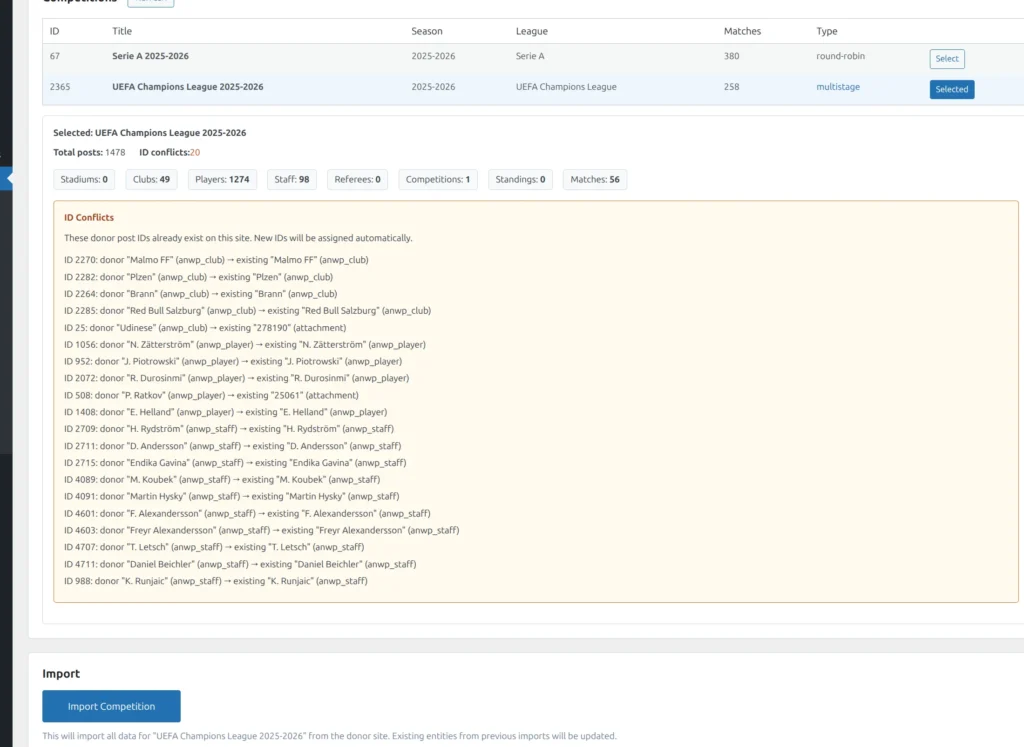Click the Title column header
Screen dimensions: 1024x747
(x=122, y=31)
